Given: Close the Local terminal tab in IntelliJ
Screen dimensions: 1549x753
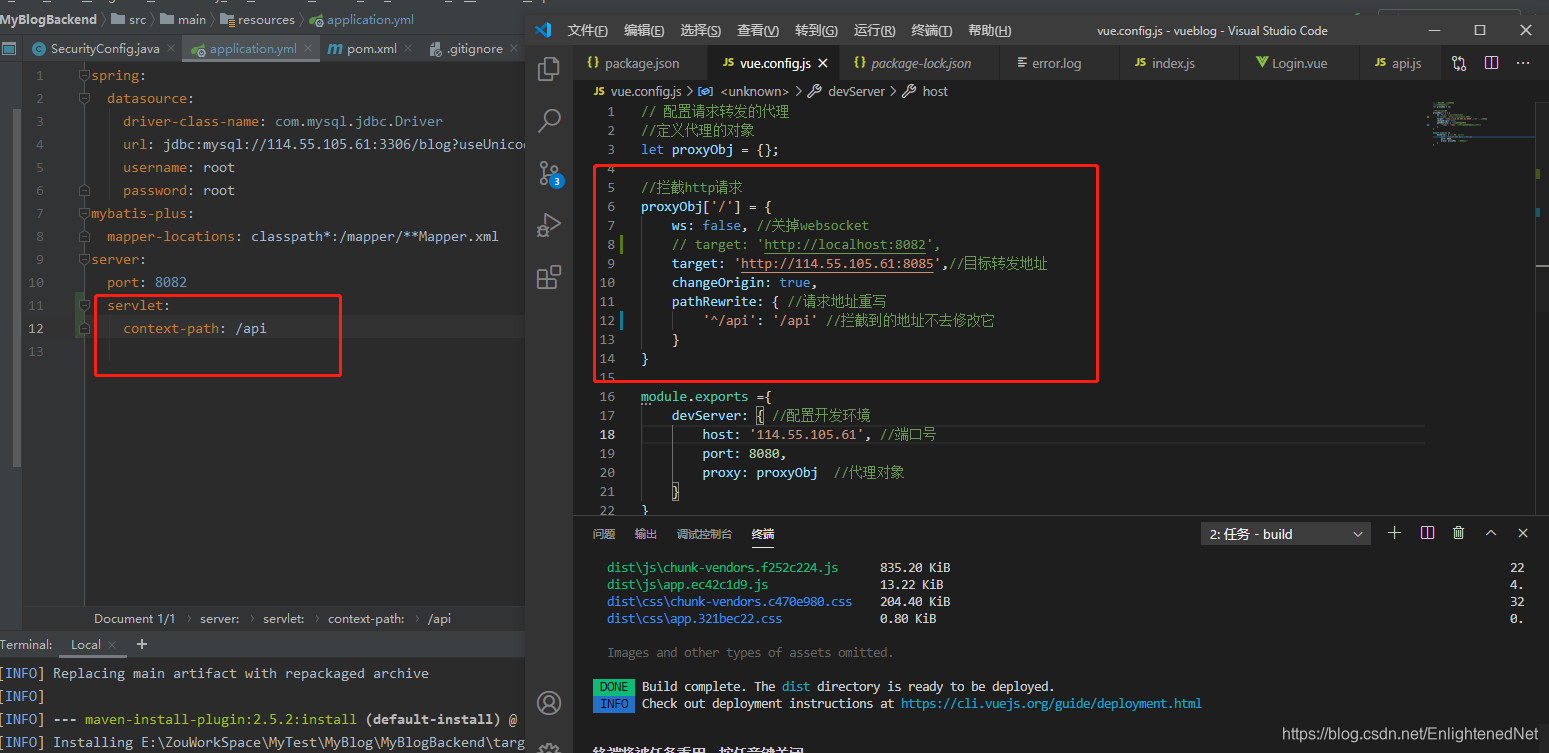Looking at the screenshot, I should pyautogui.click(x=112, y=645).
